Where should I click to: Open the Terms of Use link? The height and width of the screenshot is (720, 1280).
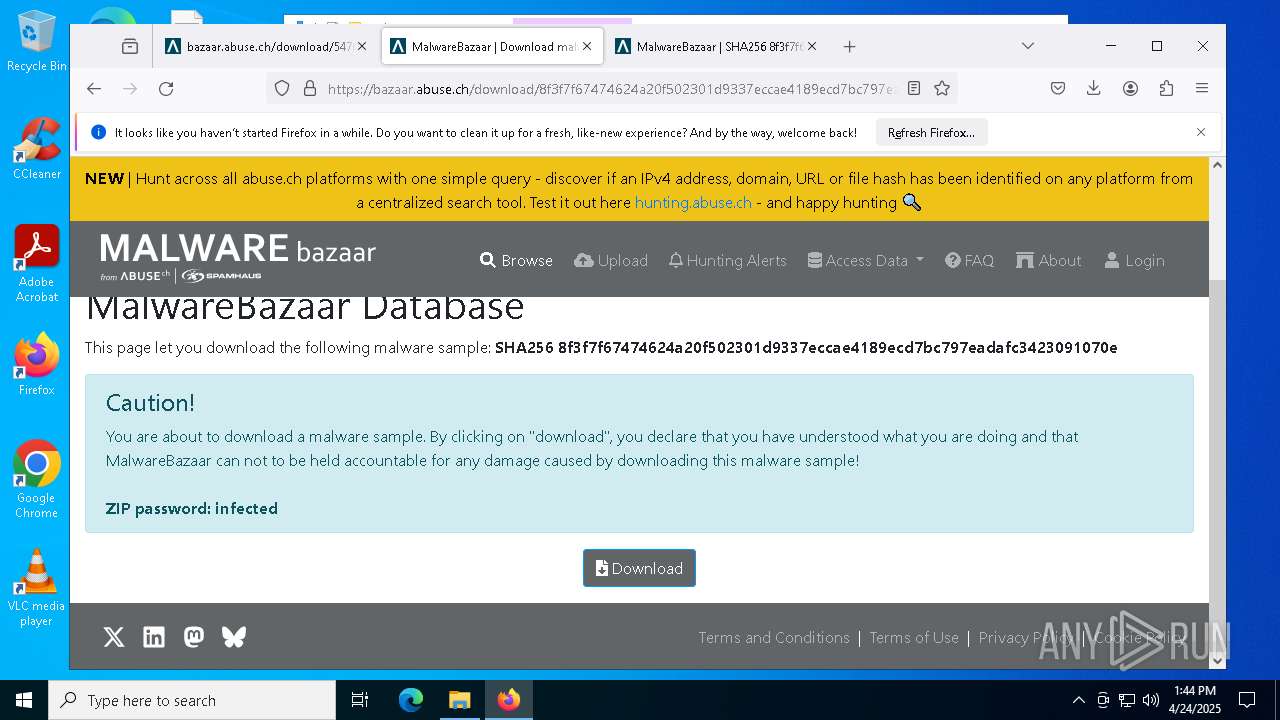coord(914,637)
